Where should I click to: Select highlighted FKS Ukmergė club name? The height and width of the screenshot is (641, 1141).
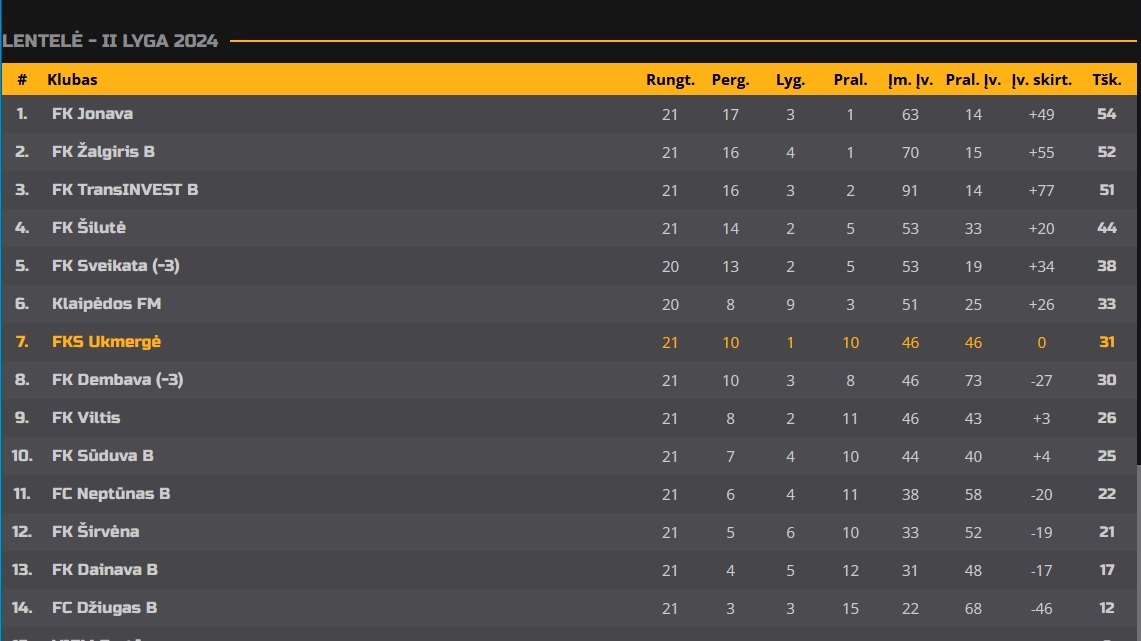coord(106,341)
